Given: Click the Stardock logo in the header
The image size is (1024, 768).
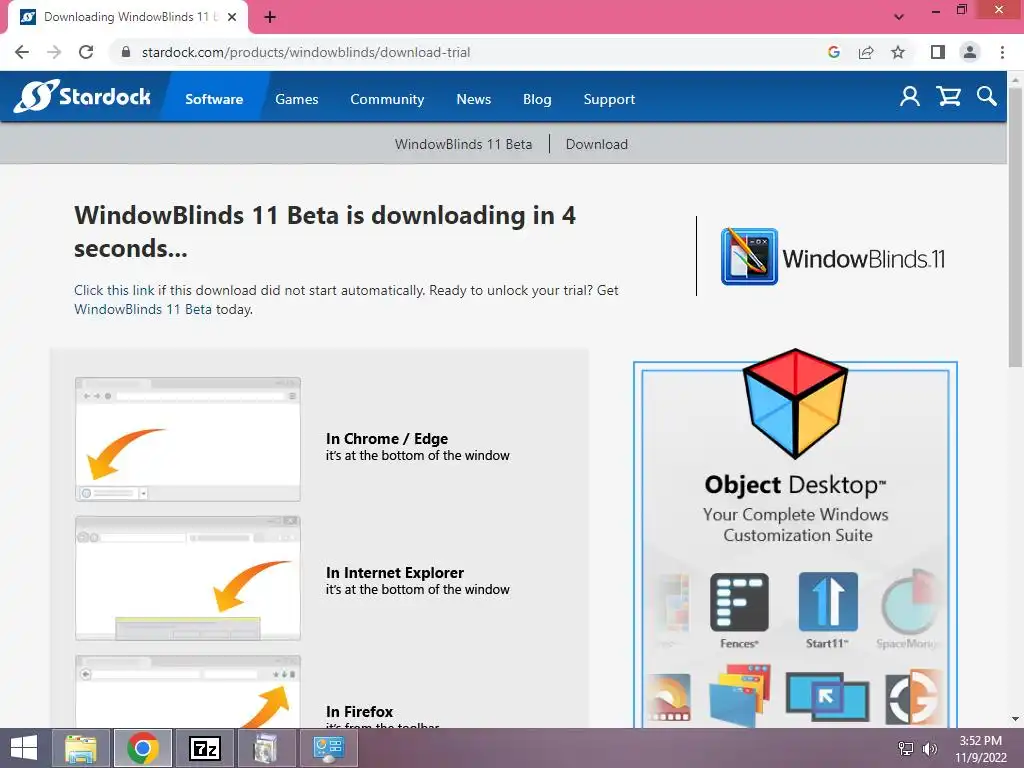Looking at the screenshot, I should tap(83, 97).
